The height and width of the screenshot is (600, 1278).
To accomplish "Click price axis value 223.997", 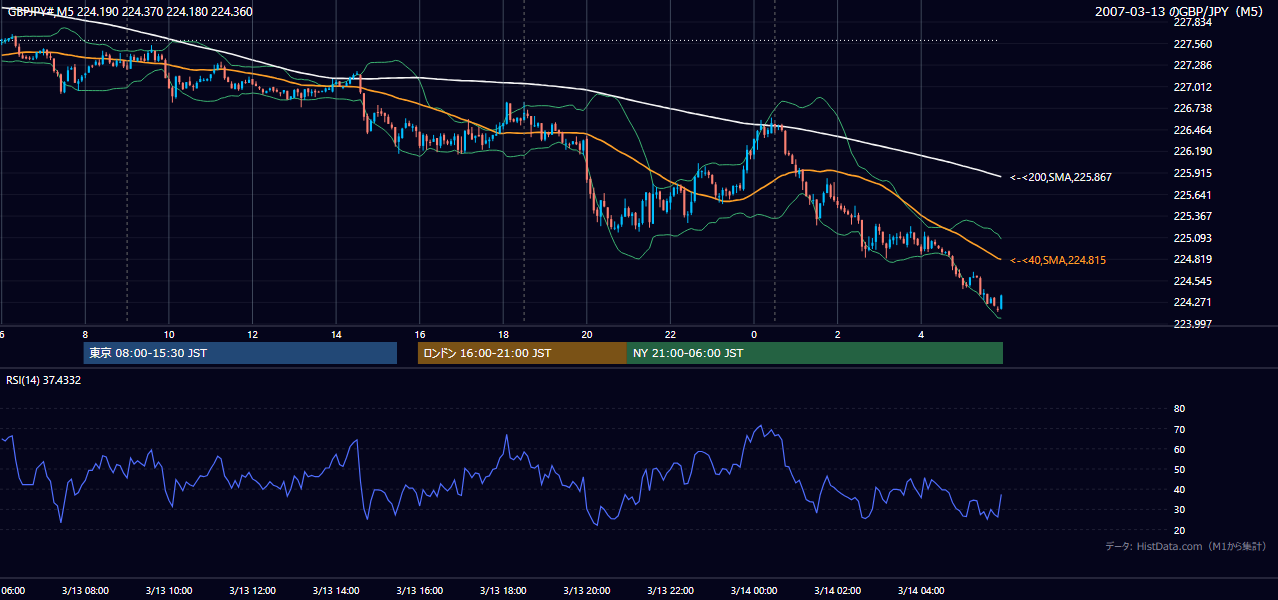I will 1192,324.
